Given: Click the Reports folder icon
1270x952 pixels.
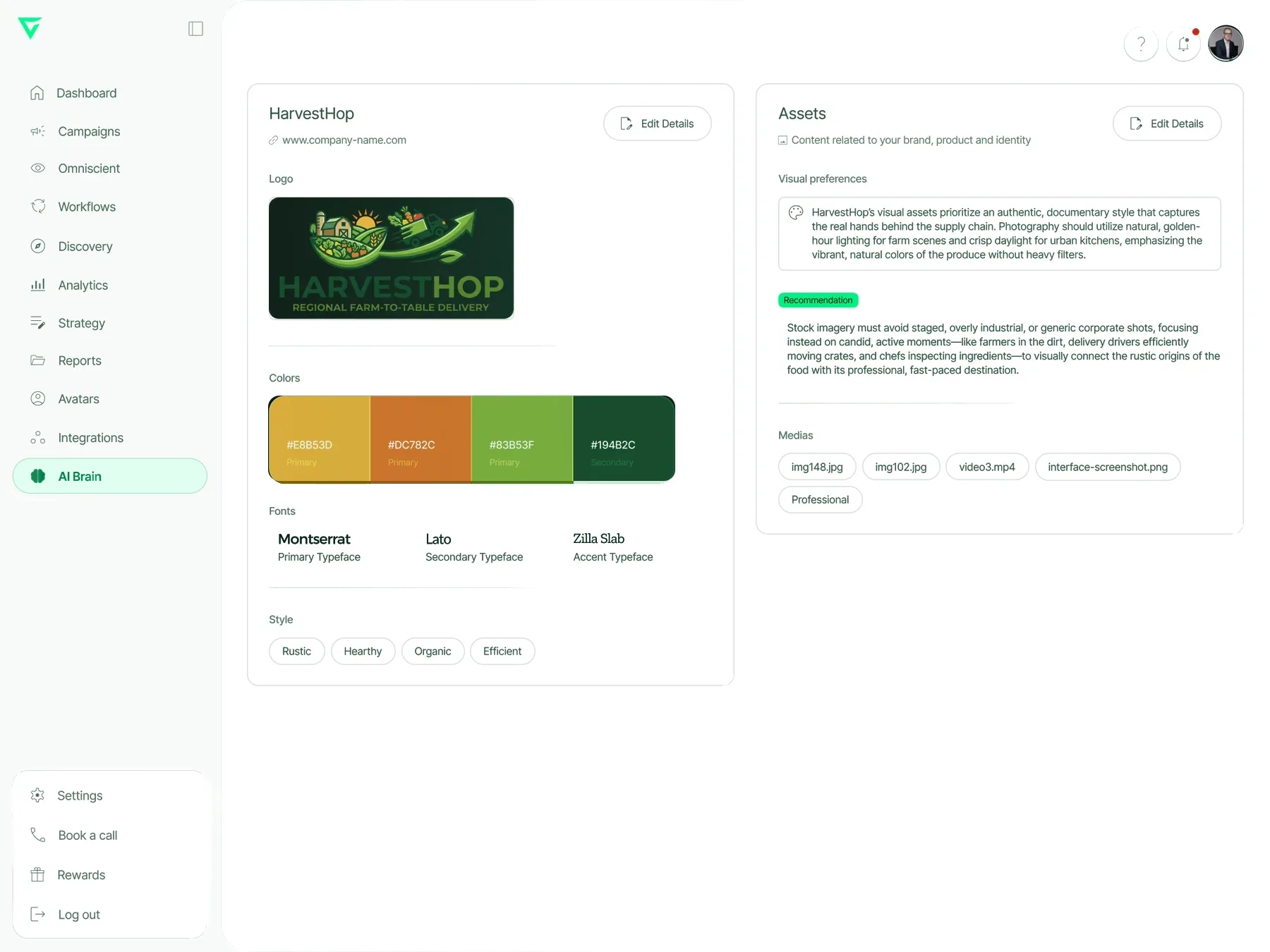Looking at the screenshot, I should pyautogui.click(x=38, y=360).
